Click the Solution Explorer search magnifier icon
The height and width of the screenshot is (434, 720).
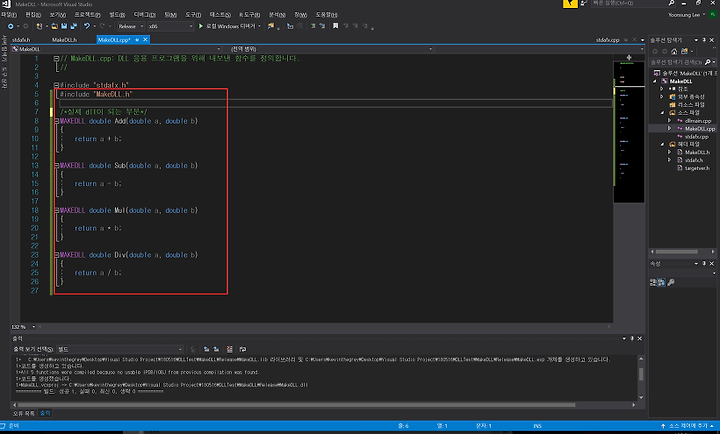point(708,62)
